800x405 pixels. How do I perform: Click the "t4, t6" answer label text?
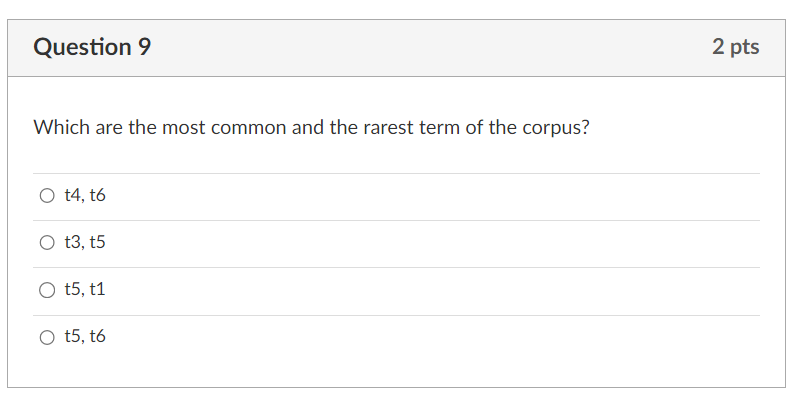[84, 196]
